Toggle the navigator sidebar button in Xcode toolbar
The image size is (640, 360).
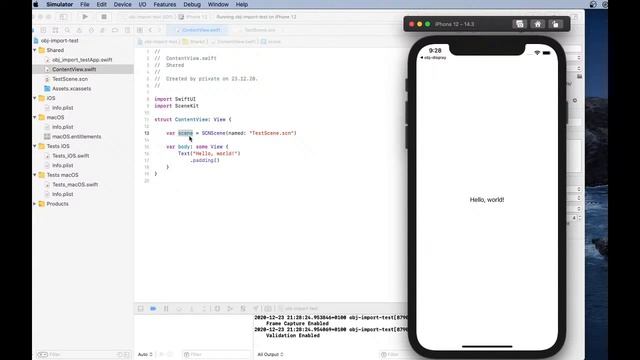click(63, 17)
